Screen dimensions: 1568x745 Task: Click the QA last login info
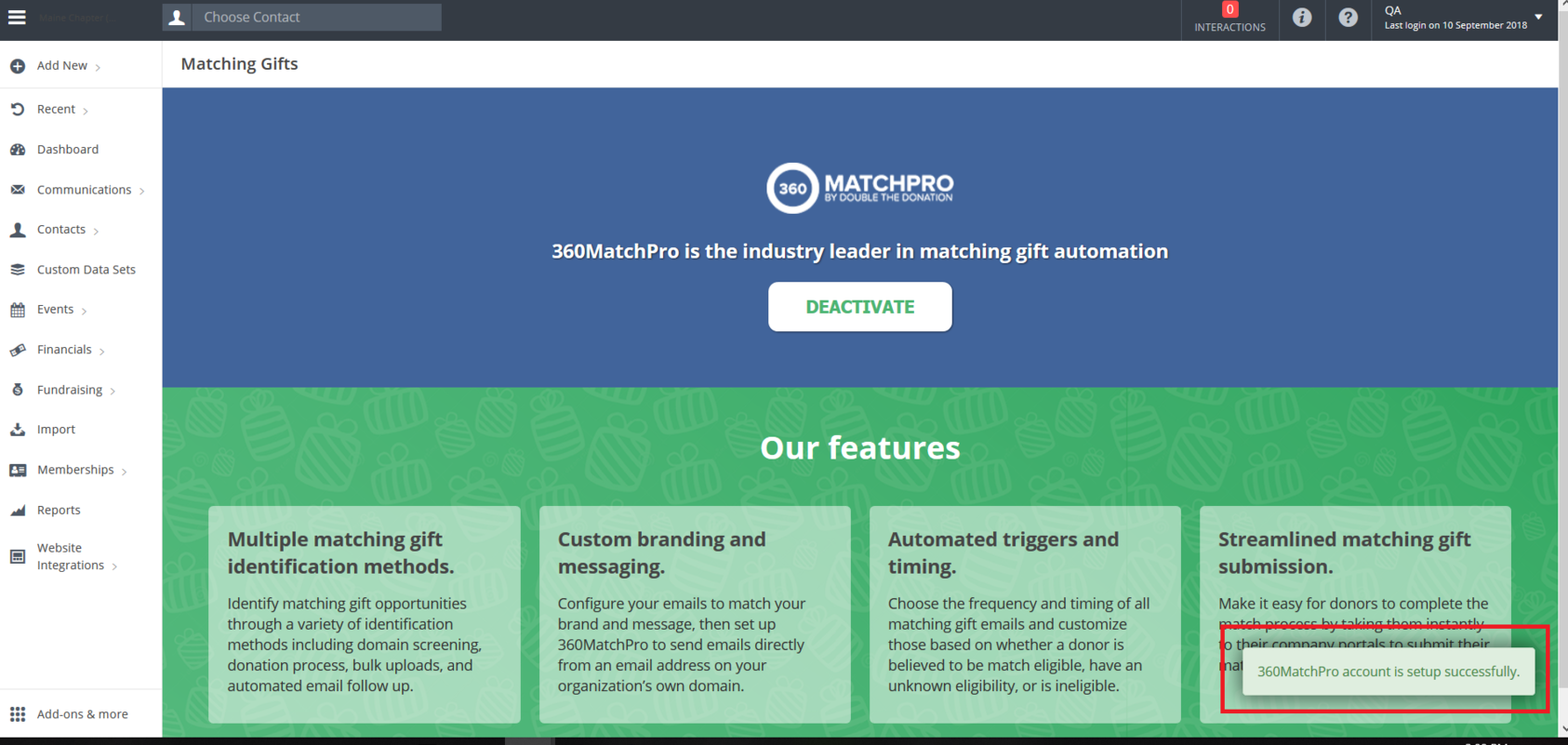pos(1455,18)
